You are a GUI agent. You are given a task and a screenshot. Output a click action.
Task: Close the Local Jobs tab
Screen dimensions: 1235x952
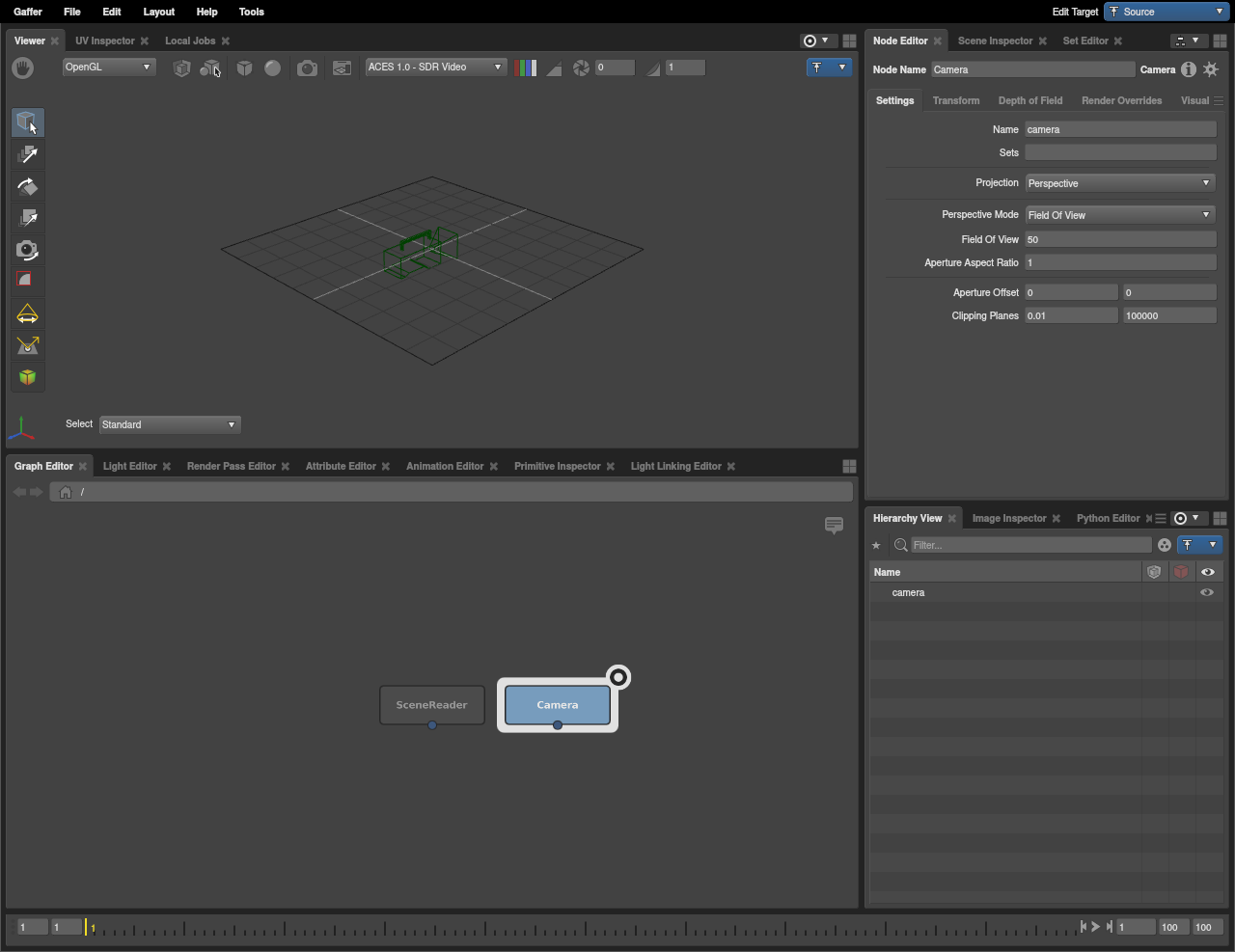pos(226,41)
